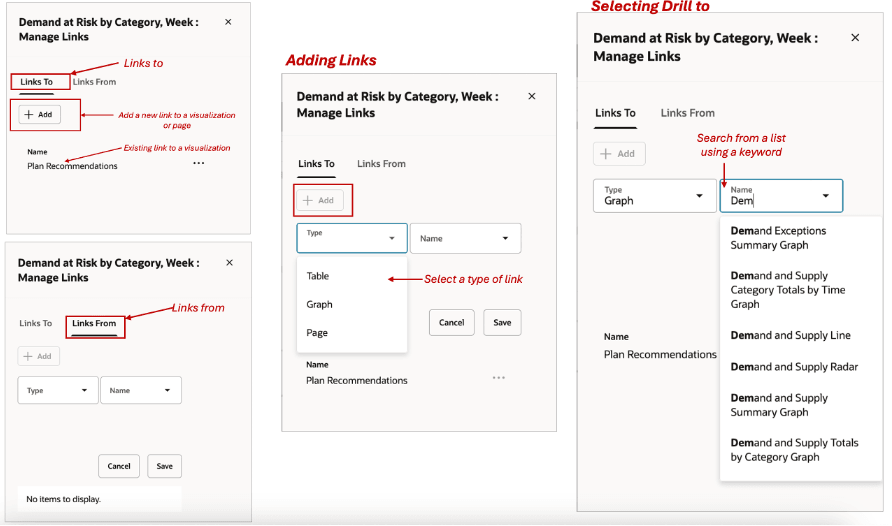This screenshot has width=892, height=526.
Task: Close the bottom-left Manage Links dialog
Action: (x=229, y=263)
